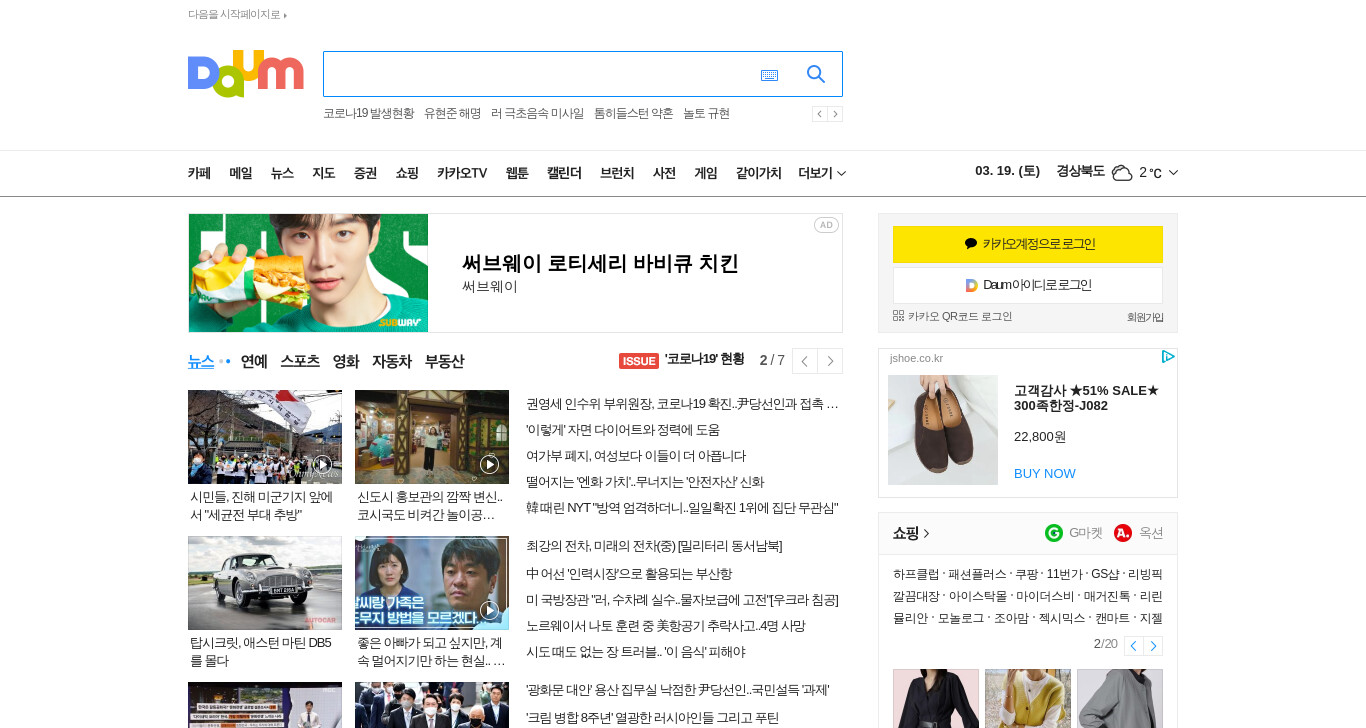Click trending keyword 유현준 해명
This screenshot has height=728, width=1366.
point(452,114)
